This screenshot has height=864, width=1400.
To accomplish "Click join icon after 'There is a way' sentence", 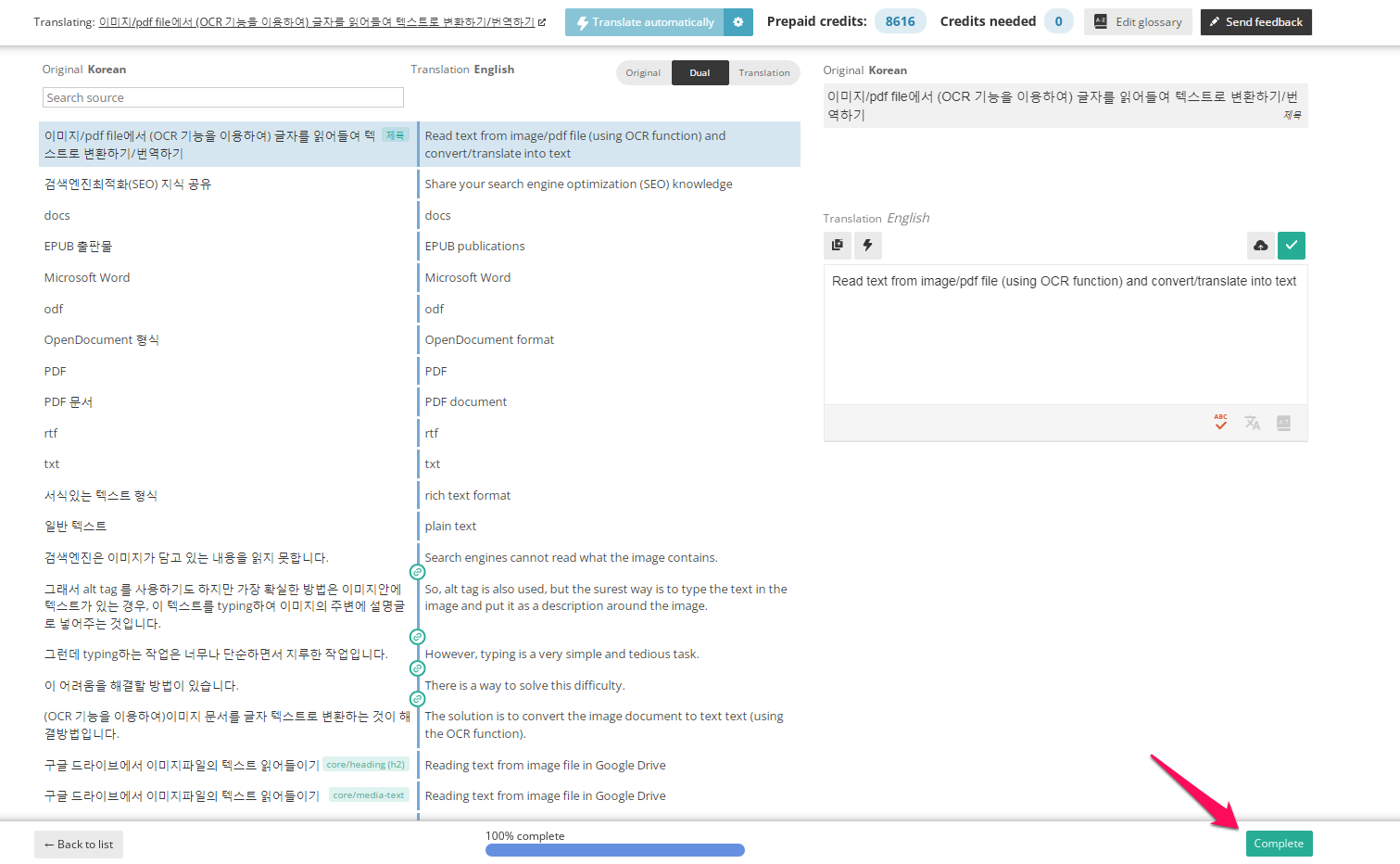I will coord(418,699).
